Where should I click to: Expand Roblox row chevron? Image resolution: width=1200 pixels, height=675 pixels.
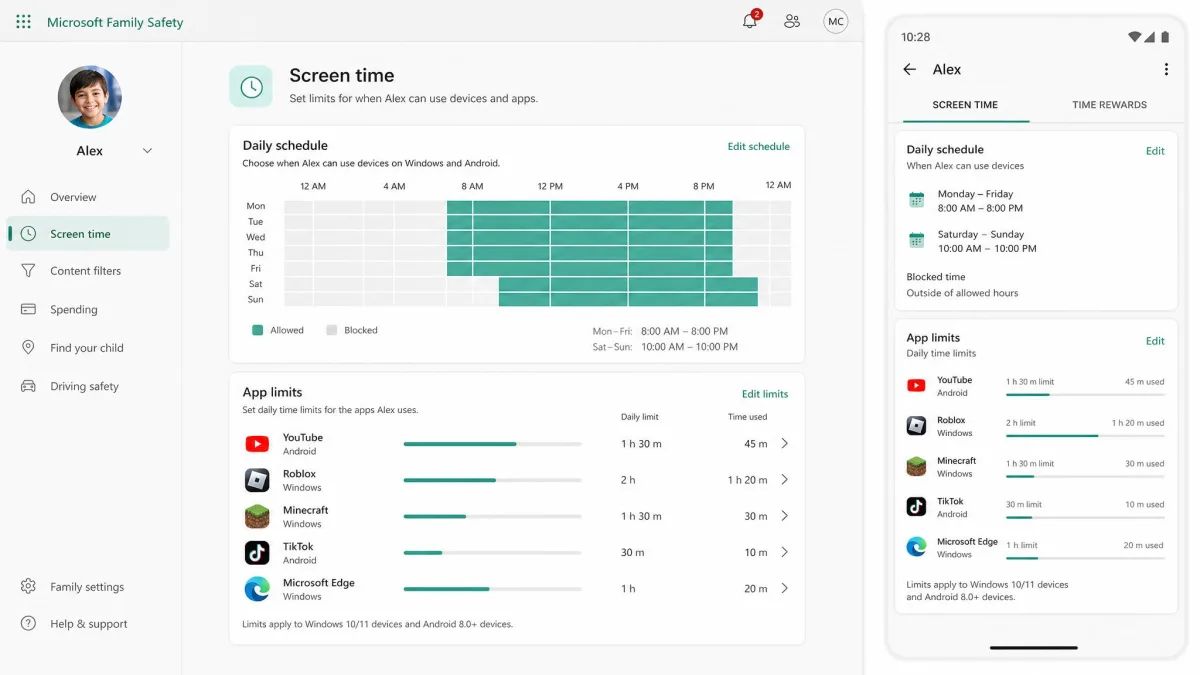tap(784, 480)
